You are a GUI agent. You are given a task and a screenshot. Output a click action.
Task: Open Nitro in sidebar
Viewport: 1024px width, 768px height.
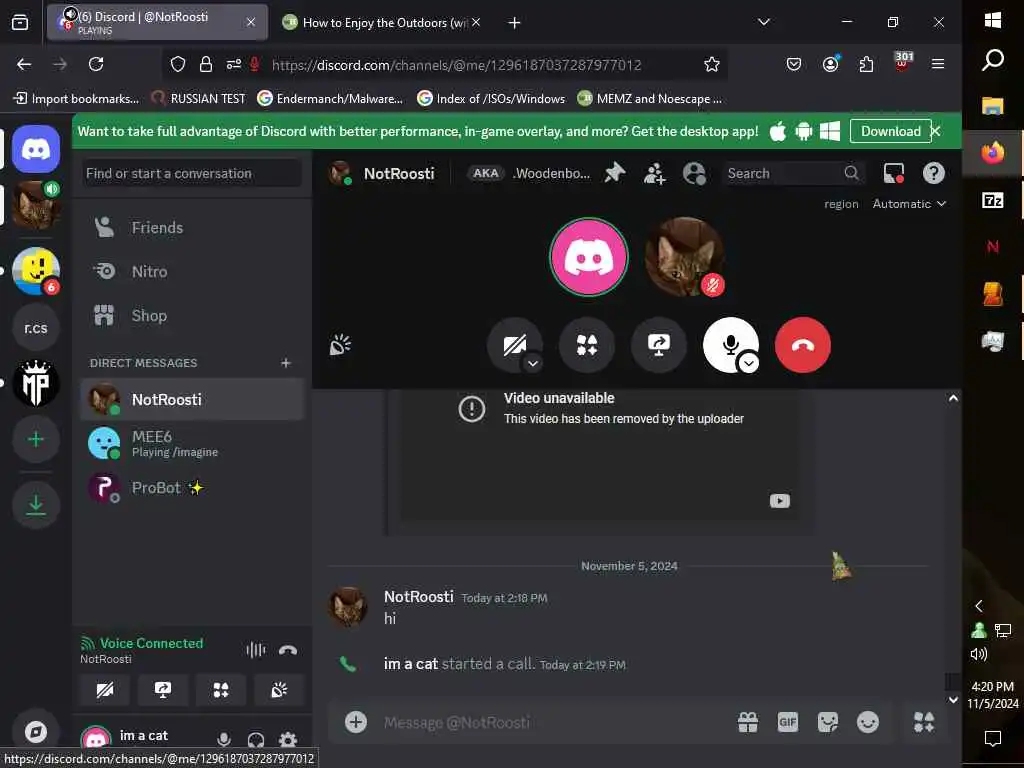pyautogui.click(x=191, y=271)
